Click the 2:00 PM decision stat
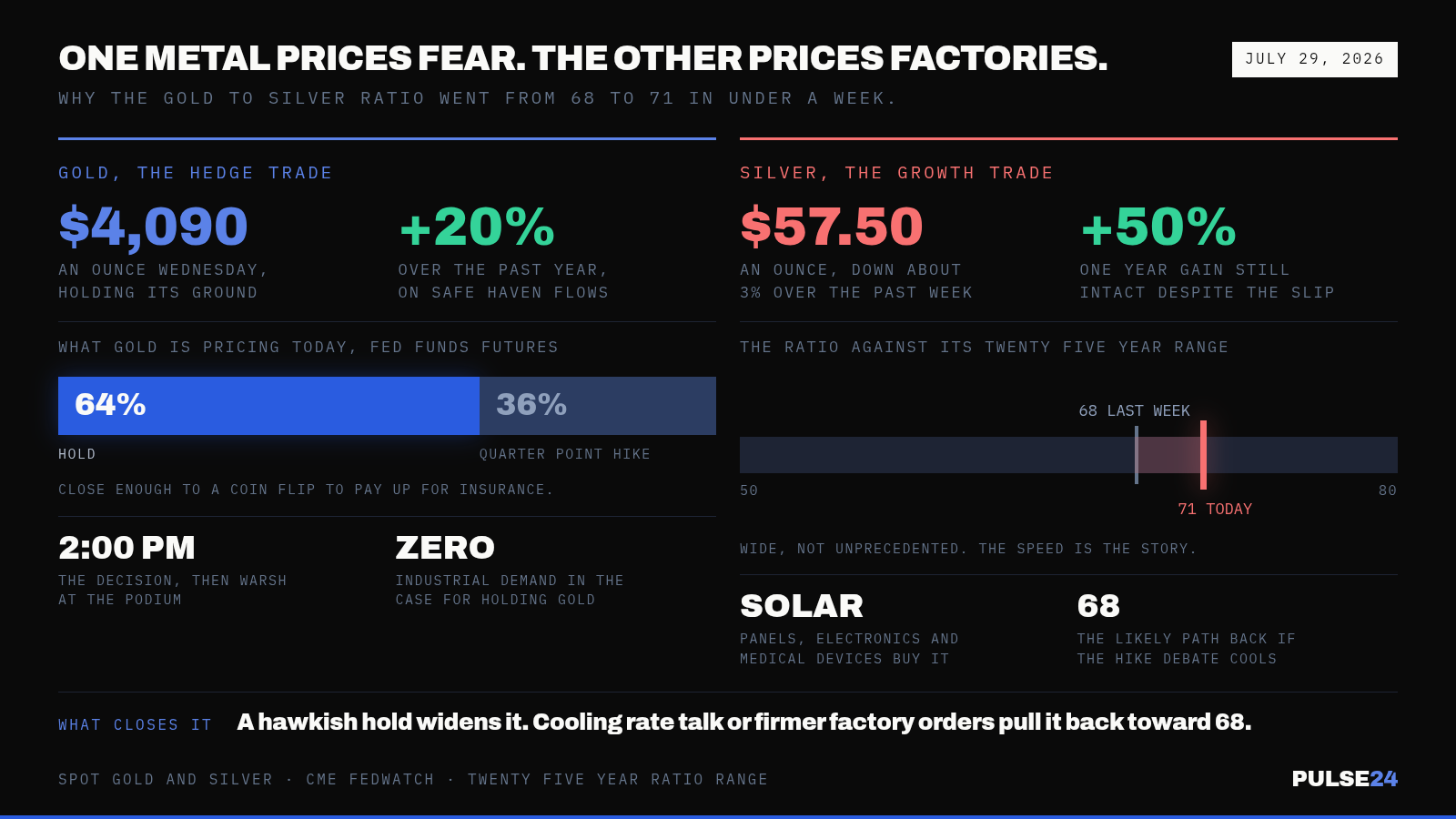 coord(126,548)
